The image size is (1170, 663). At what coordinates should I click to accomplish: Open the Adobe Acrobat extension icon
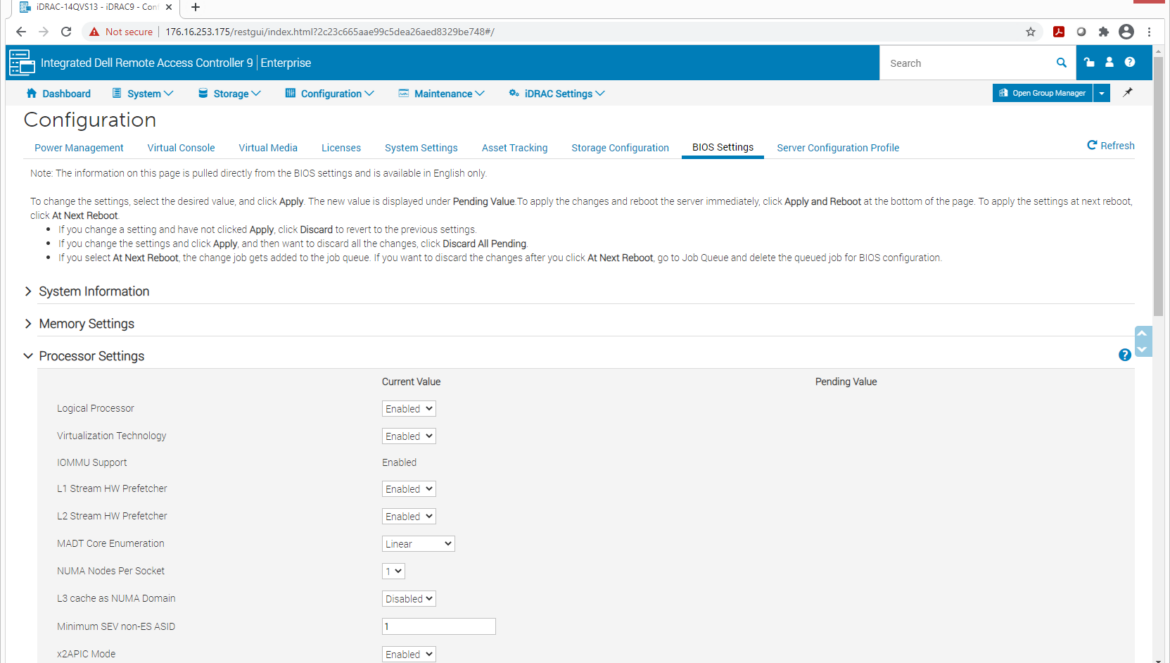pyautogui.click(x=1058, y=31)
